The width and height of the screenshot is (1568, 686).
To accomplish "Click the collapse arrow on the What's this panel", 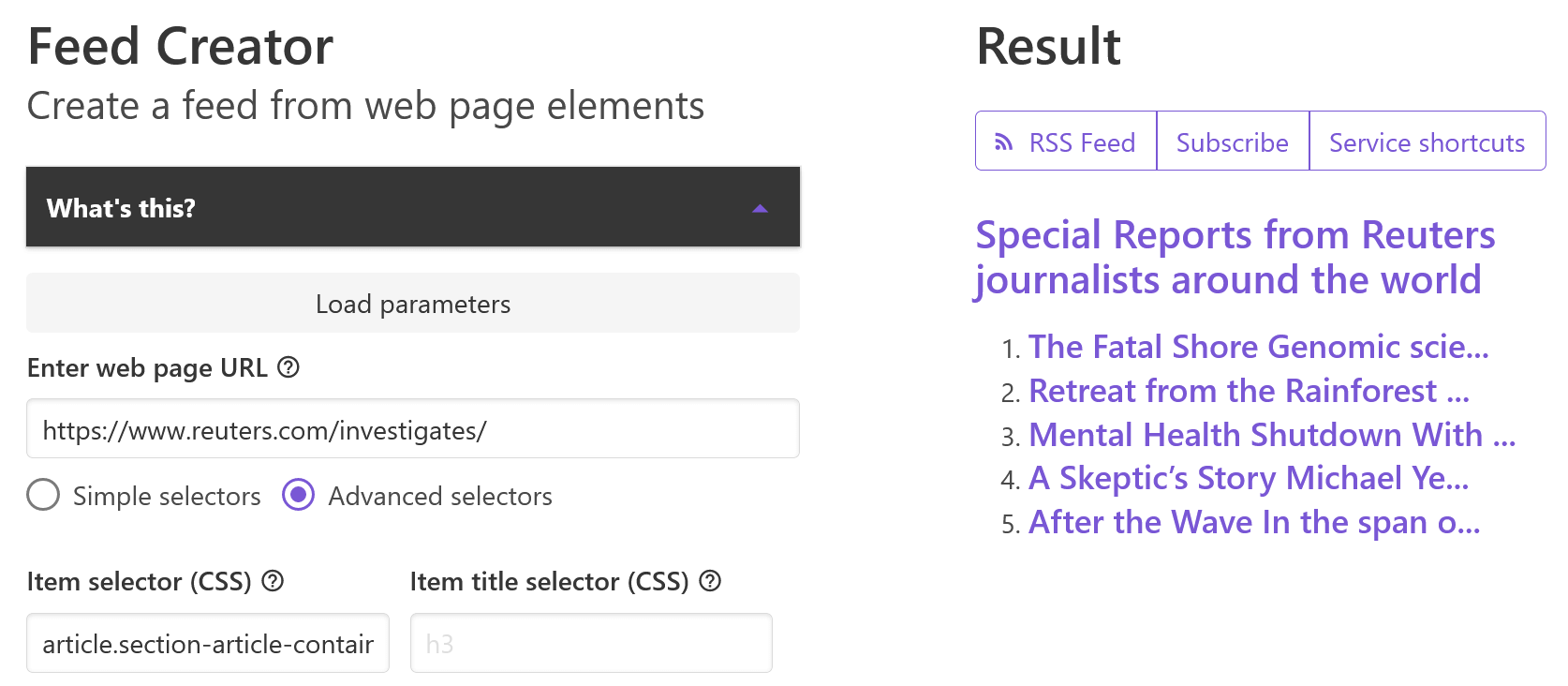I will click(761, 207).
